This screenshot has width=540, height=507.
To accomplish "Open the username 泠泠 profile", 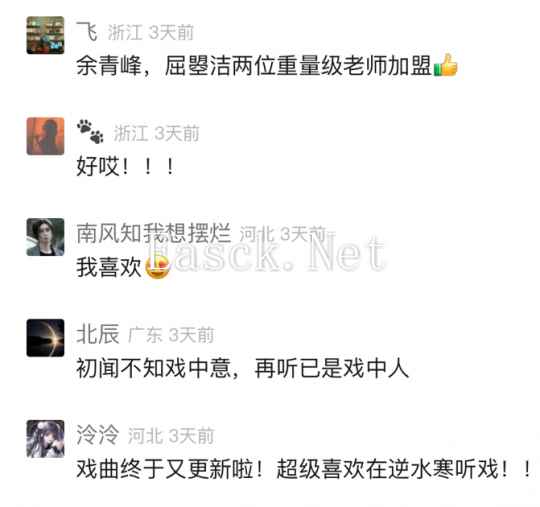I will pos(98,435).
